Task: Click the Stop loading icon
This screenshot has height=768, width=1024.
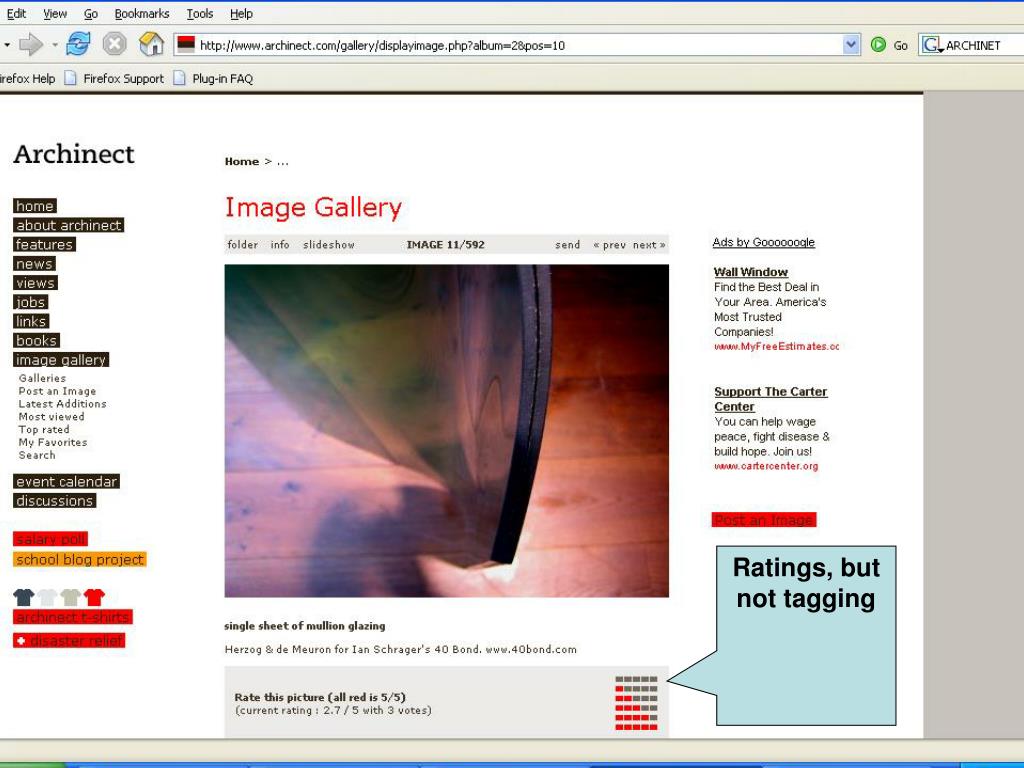Action: click(x=114, y=44)
